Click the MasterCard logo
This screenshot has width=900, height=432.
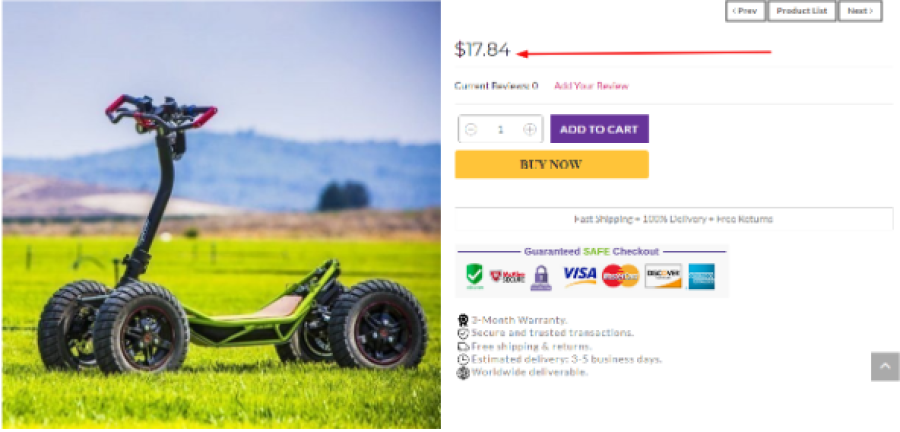pos(620,276)
